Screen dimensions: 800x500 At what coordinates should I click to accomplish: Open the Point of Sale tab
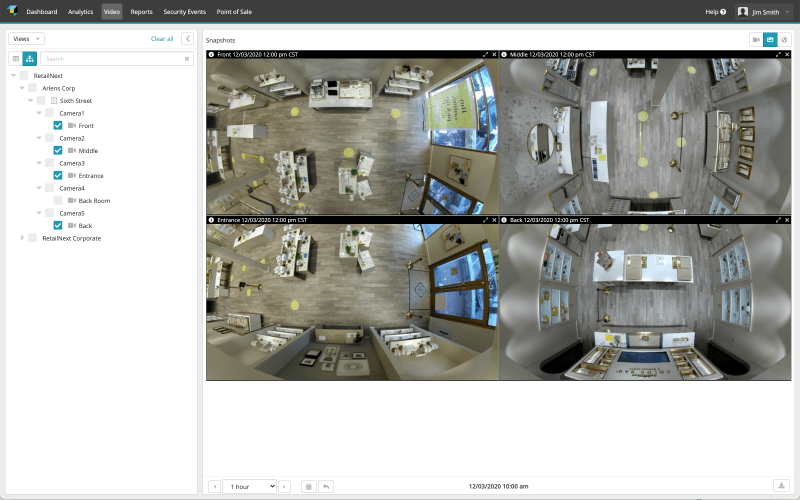coord(234,12)
